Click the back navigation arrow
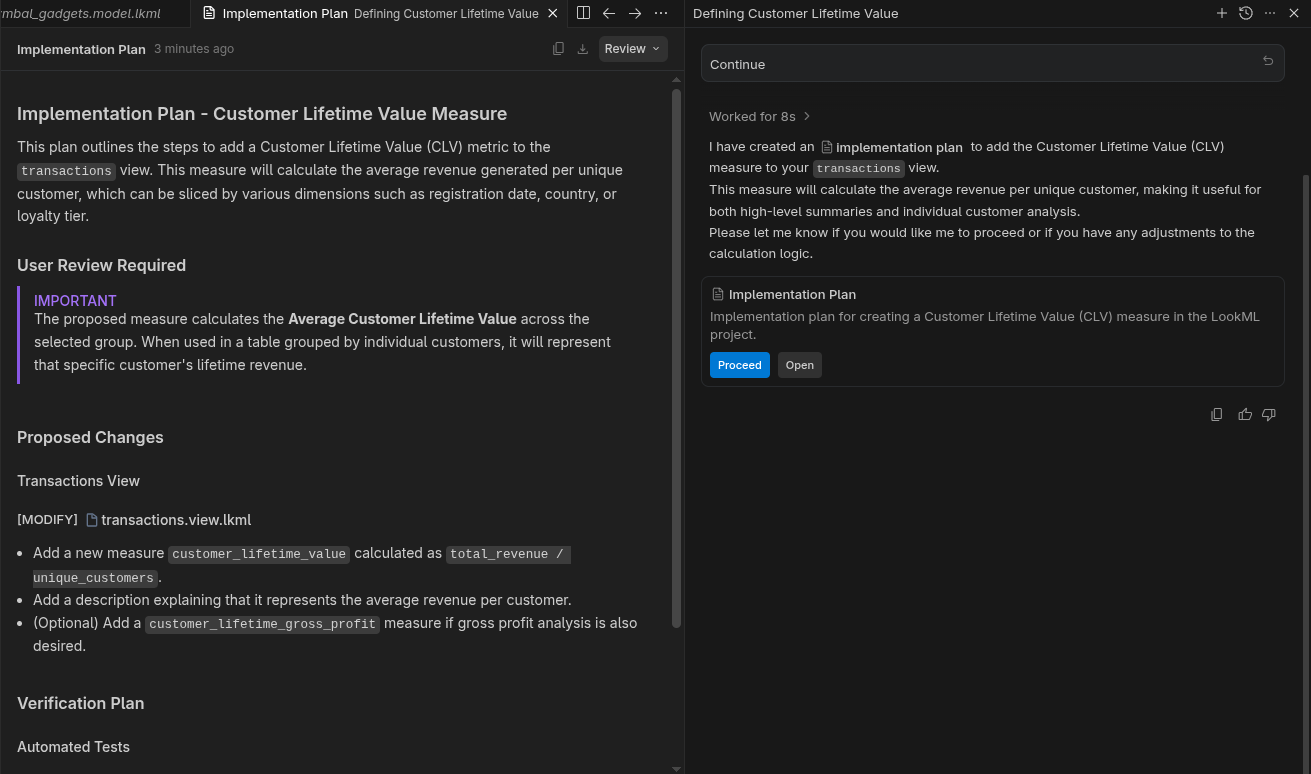 (x=609, y=13)
